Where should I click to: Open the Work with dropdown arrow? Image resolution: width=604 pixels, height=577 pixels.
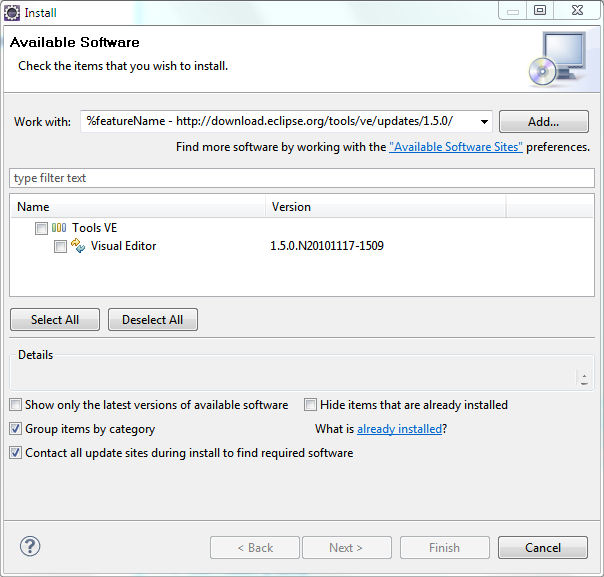[484, 122]
